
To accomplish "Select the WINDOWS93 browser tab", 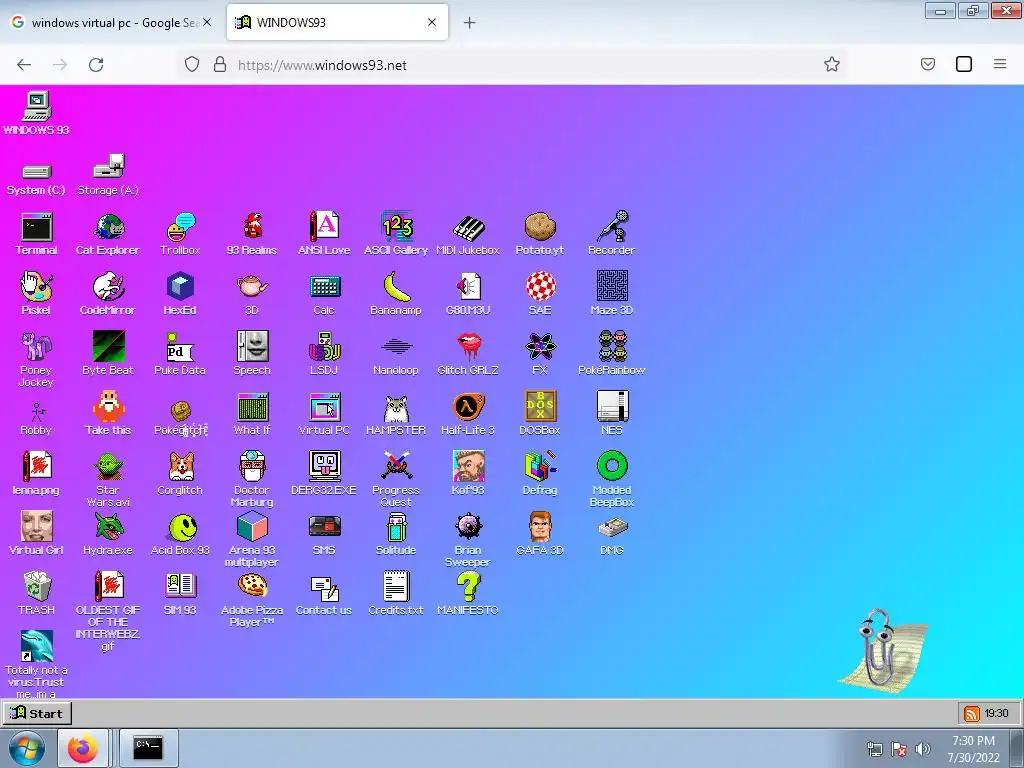I will [337, 22].
